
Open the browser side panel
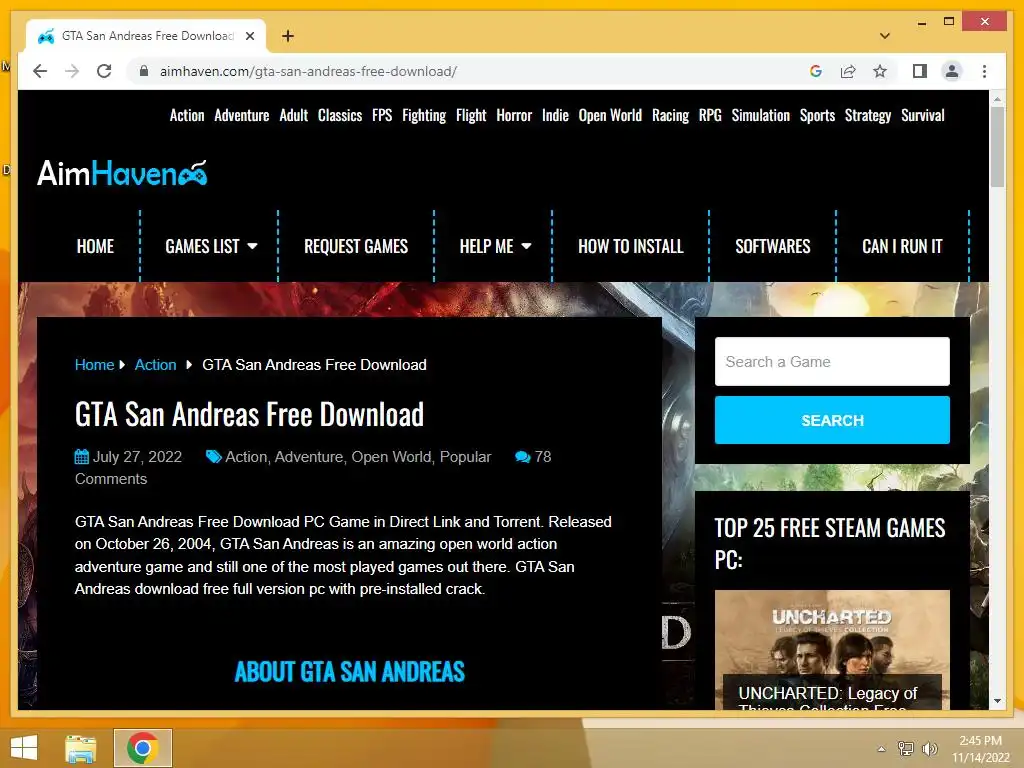point(920,71)
